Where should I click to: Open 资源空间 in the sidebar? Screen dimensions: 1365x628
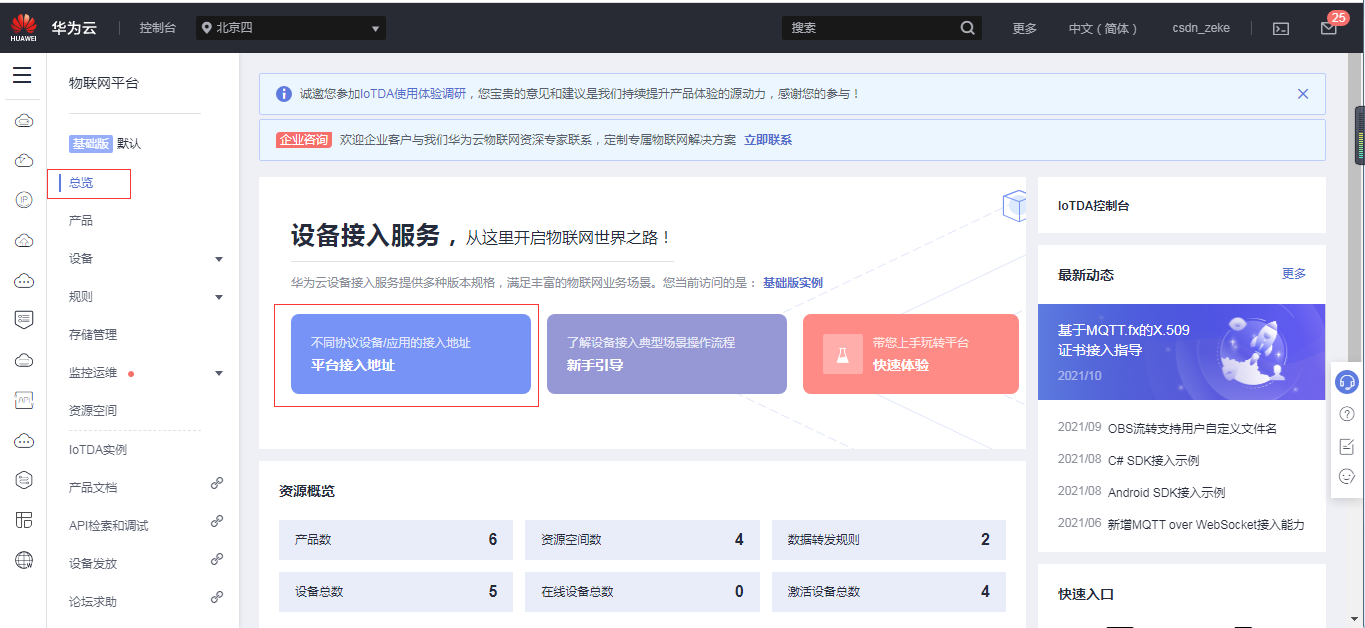pos(93,410)
